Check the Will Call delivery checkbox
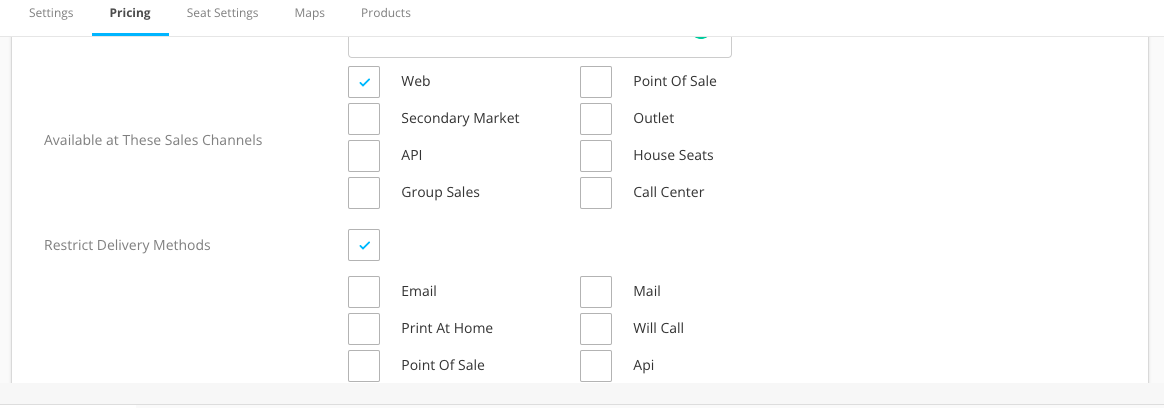1164x408 pixels. click(x=596, y=329)
